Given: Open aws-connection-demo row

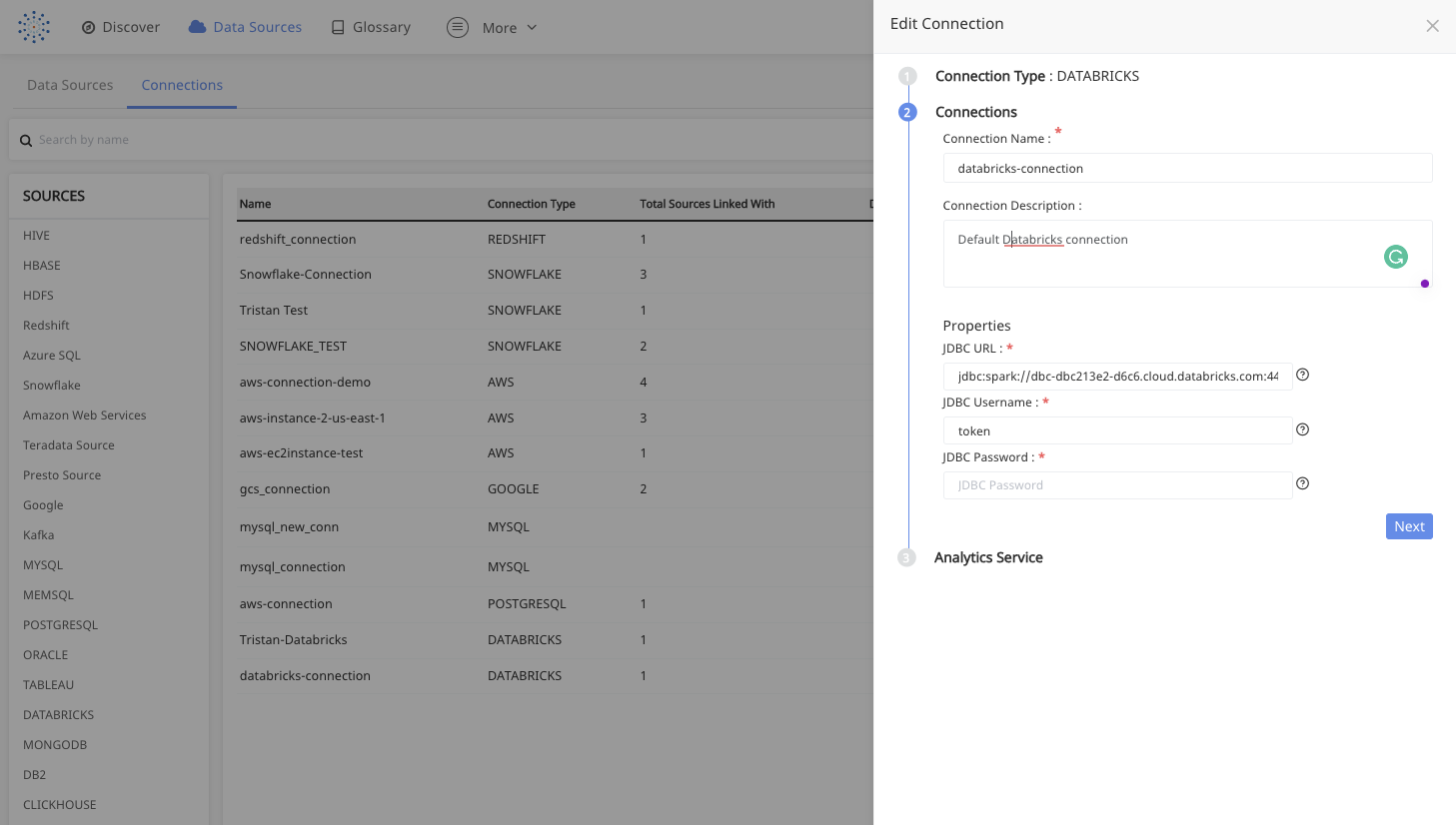Looking at the screenshot, I should 556,383.
